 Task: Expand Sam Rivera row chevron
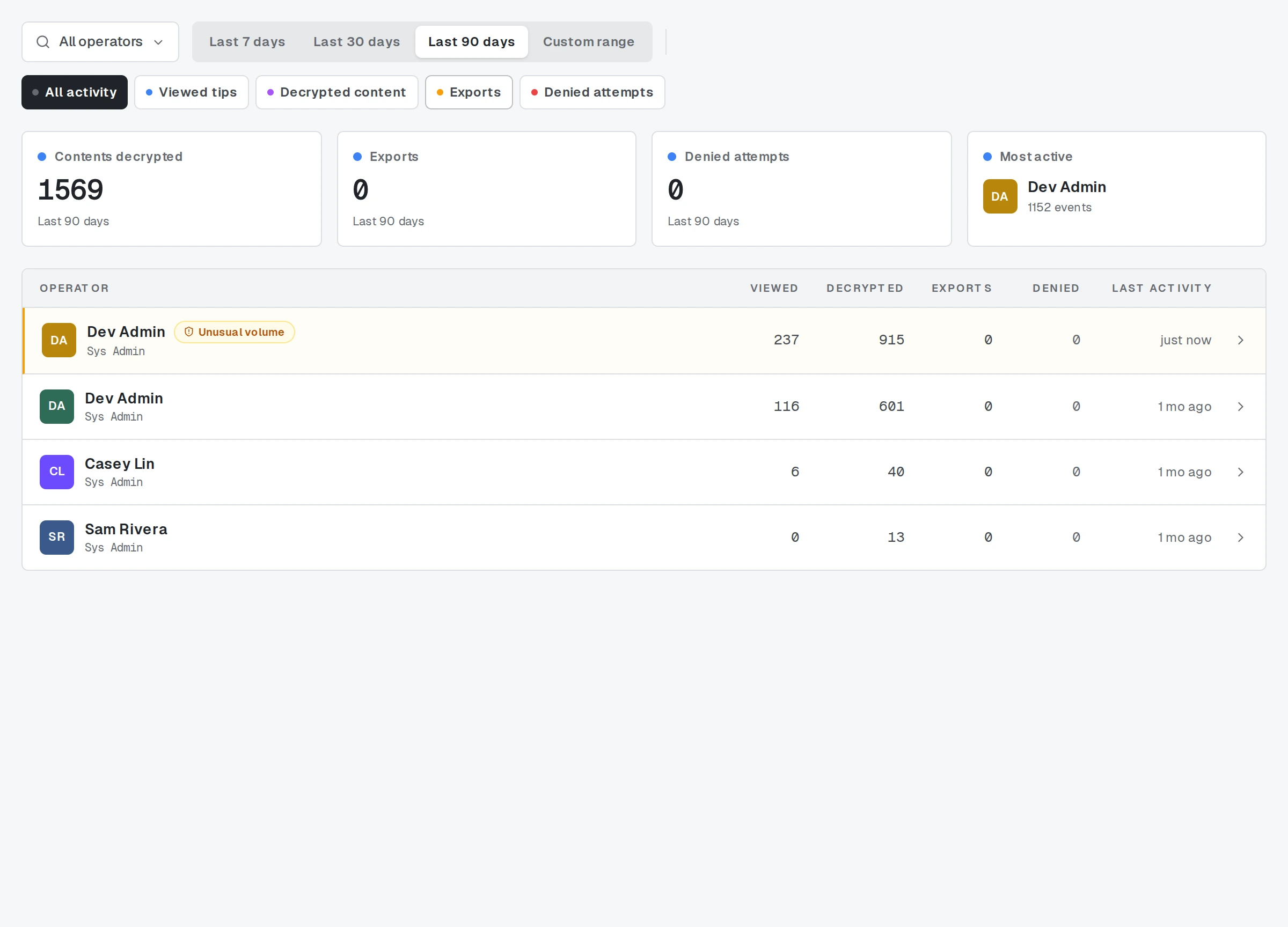point(1240,537)
